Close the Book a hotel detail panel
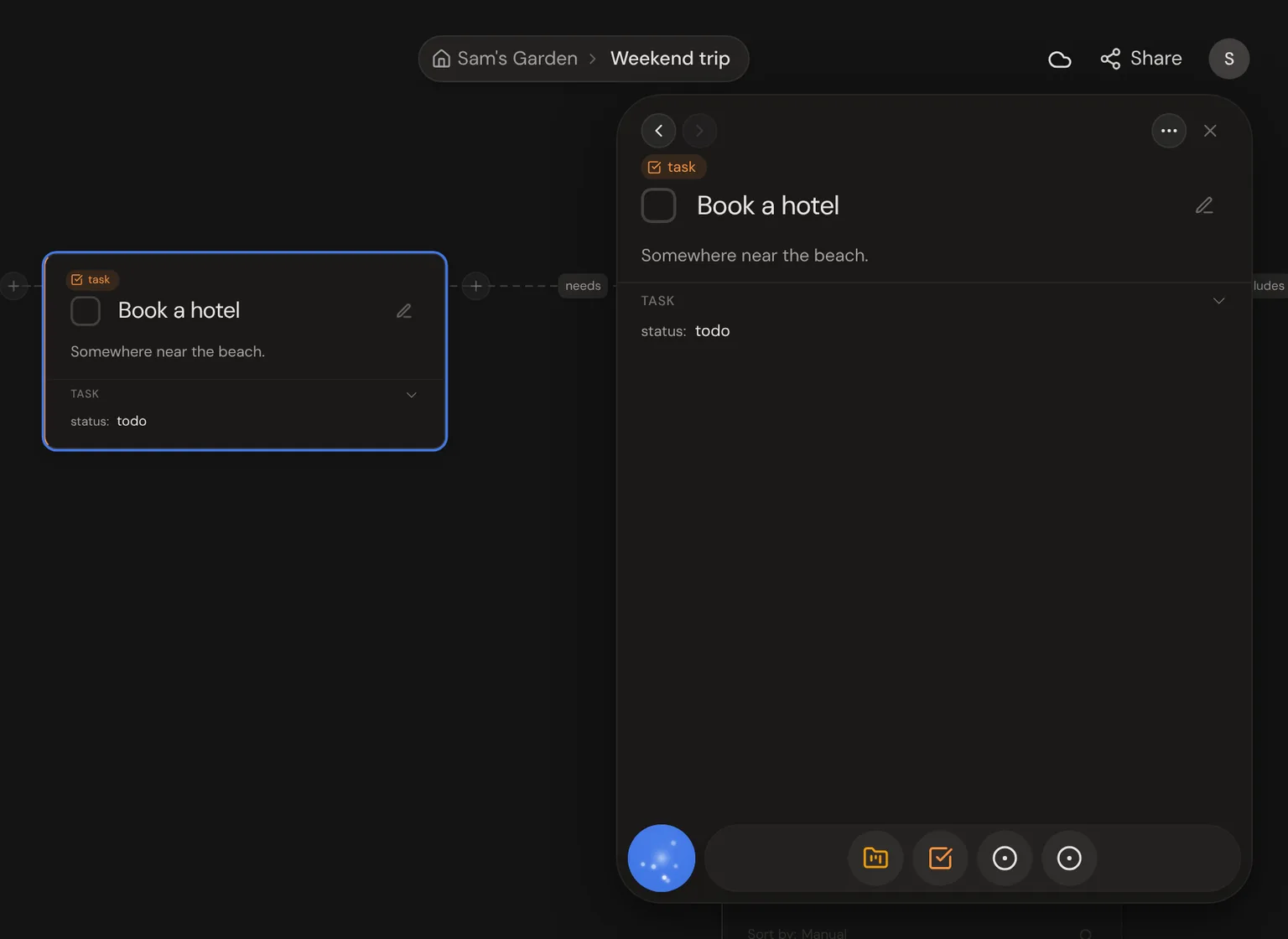 (1210, 131)
